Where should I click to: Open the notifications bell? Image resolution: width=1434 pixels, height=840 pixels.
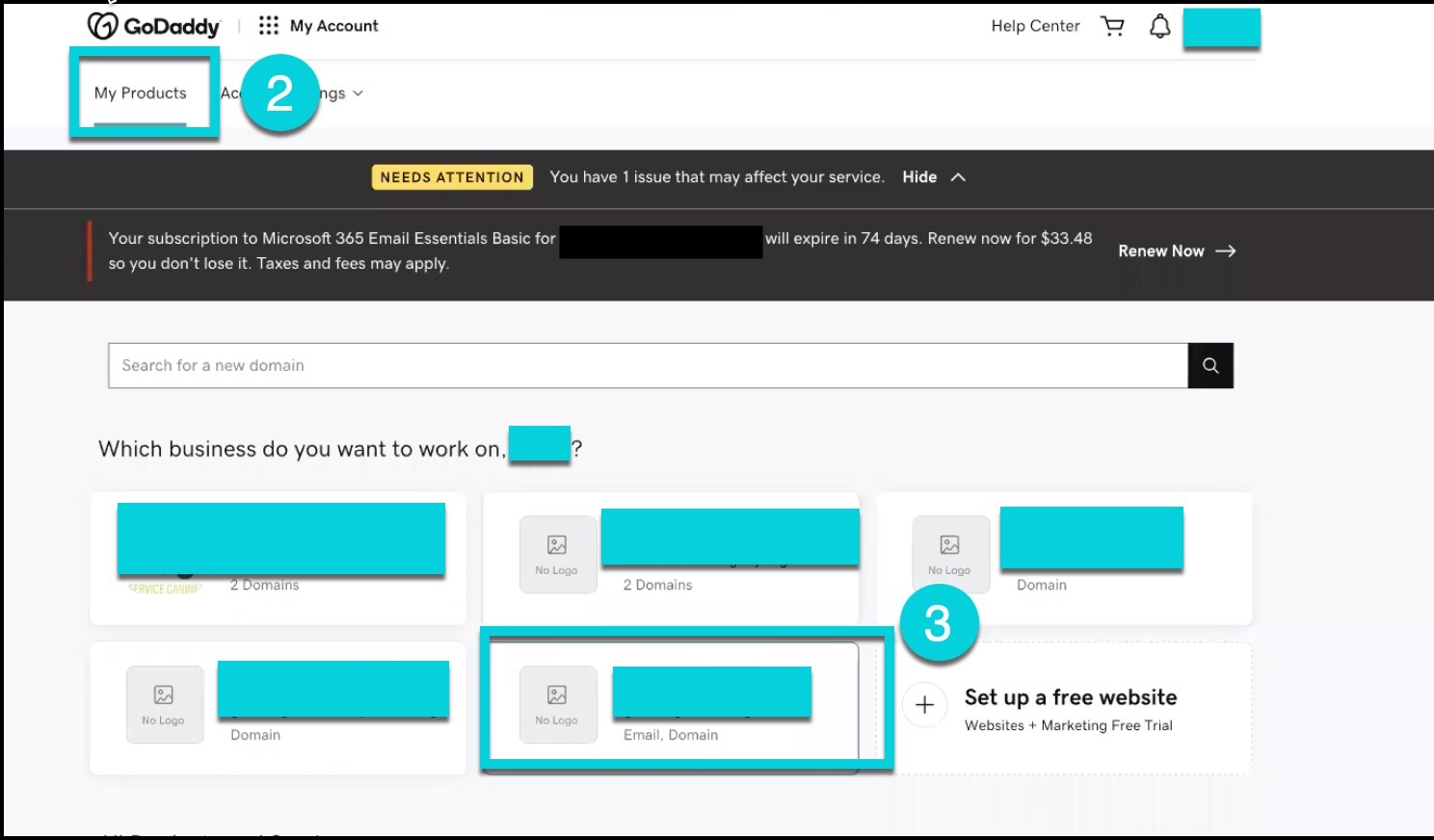[x=1159, y=26]
